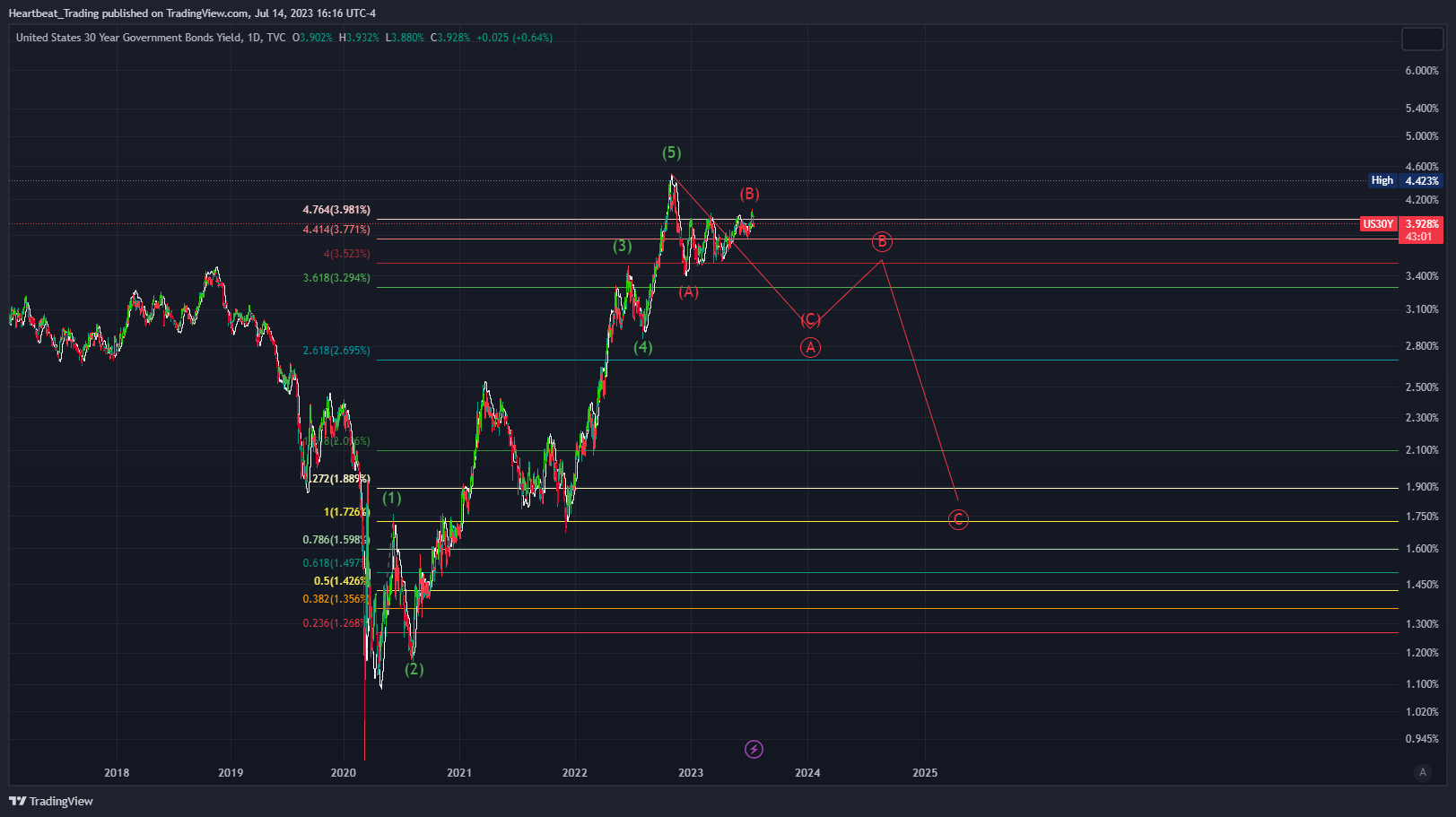The width and height of the screenshot is (1456, 817).
Task: Click the high value H3.932%
Action: pos(359,38)
